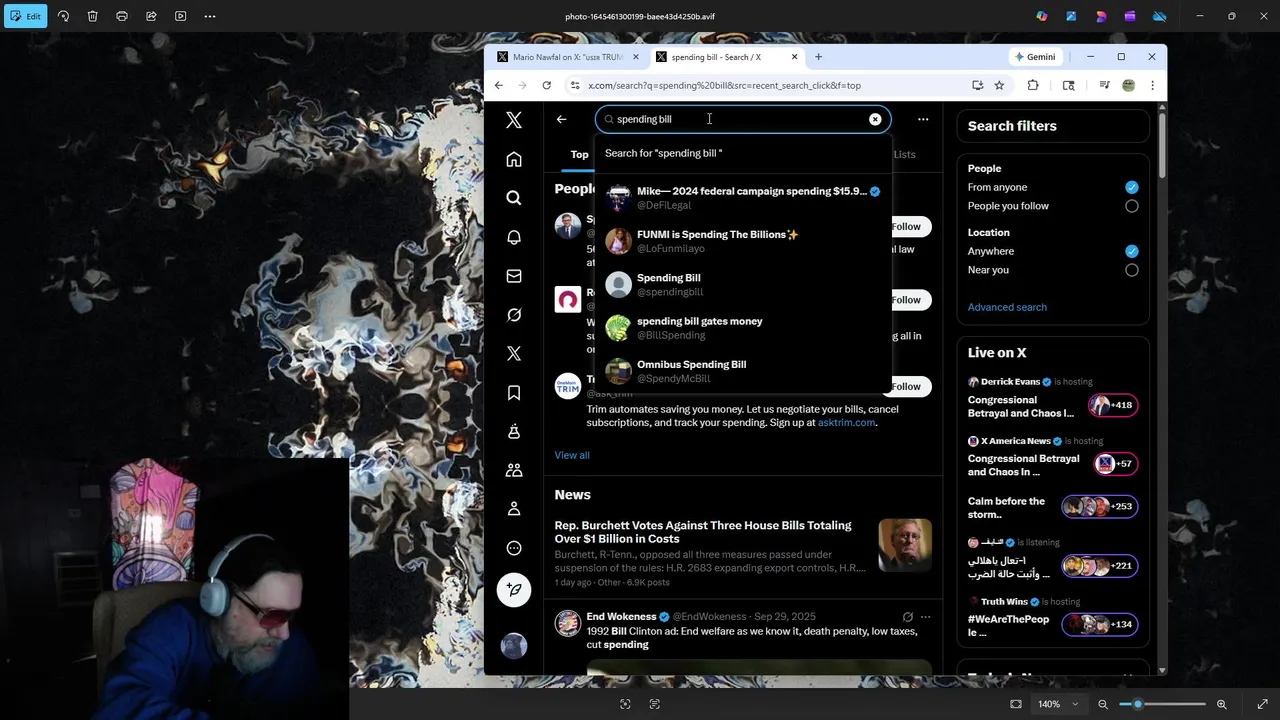Open a new browser tab

click(818, 57)
